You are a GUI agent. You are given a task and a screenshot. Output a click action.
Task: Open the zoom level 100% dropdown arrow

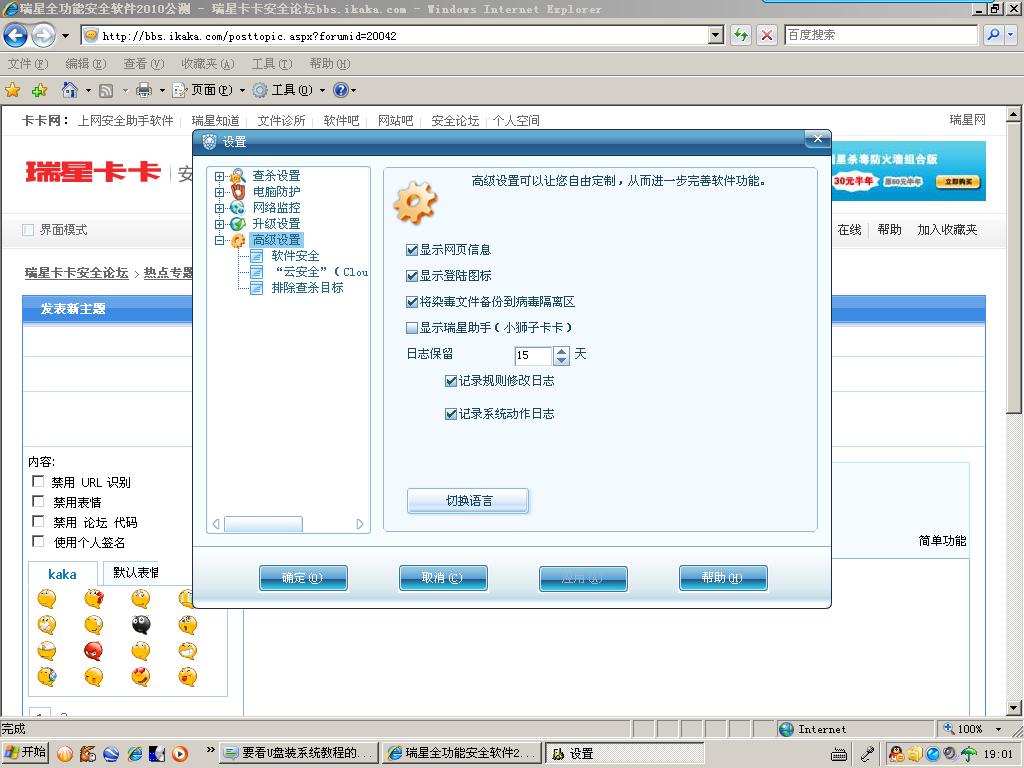(999, 729)
